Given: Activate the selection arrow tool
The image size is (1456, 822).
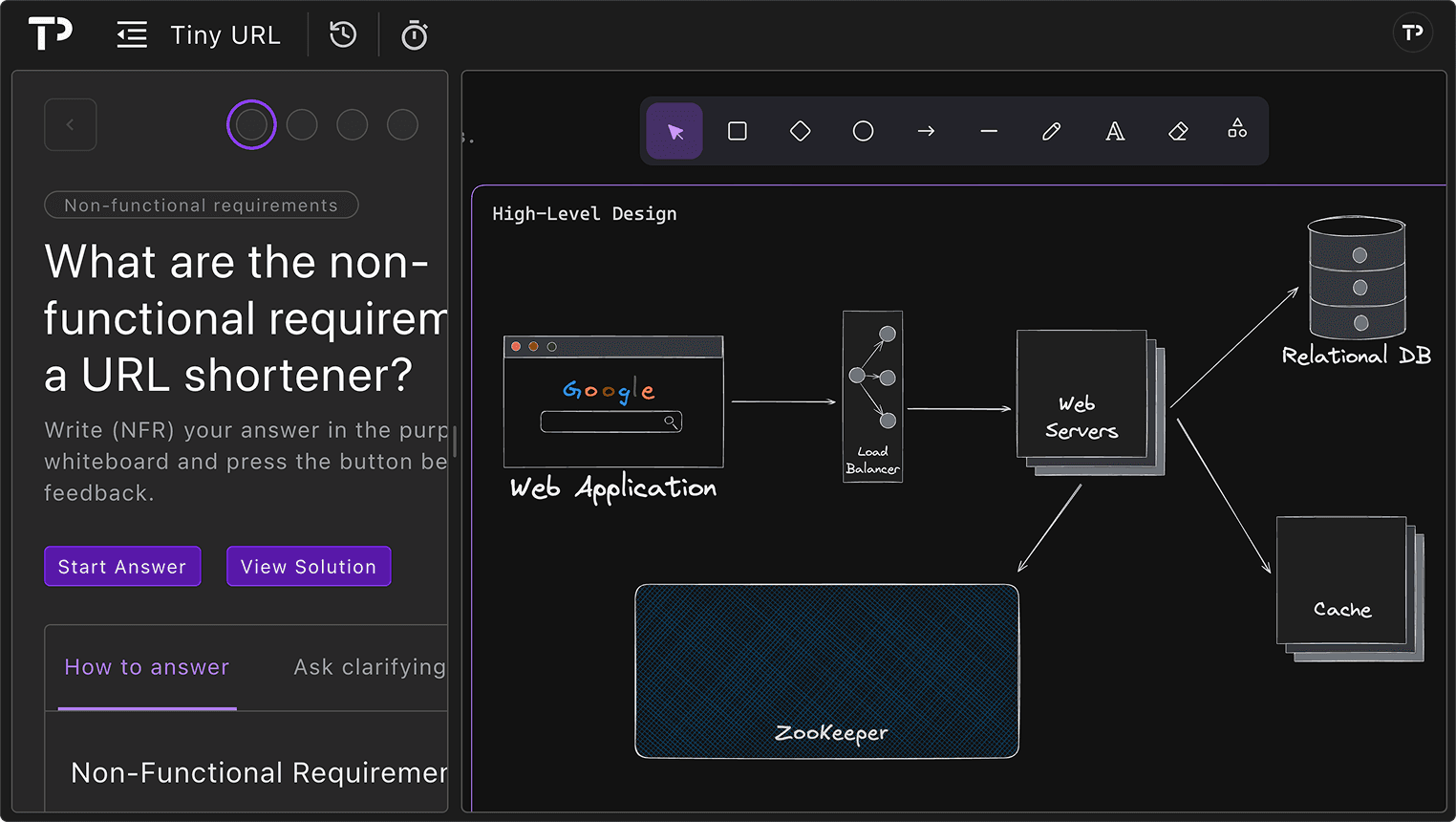Looking at the screenshot, I should tap(674, 131).
